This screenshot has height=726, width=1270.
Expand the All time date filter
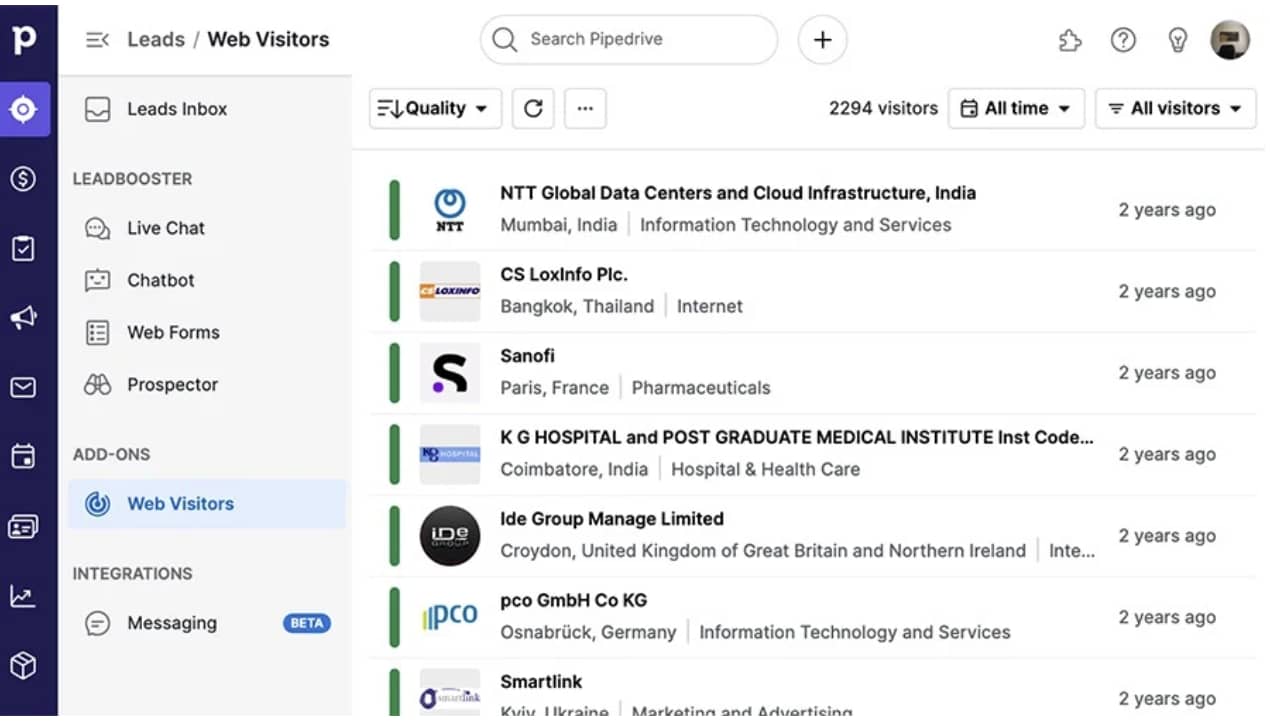click(1016, 108)
